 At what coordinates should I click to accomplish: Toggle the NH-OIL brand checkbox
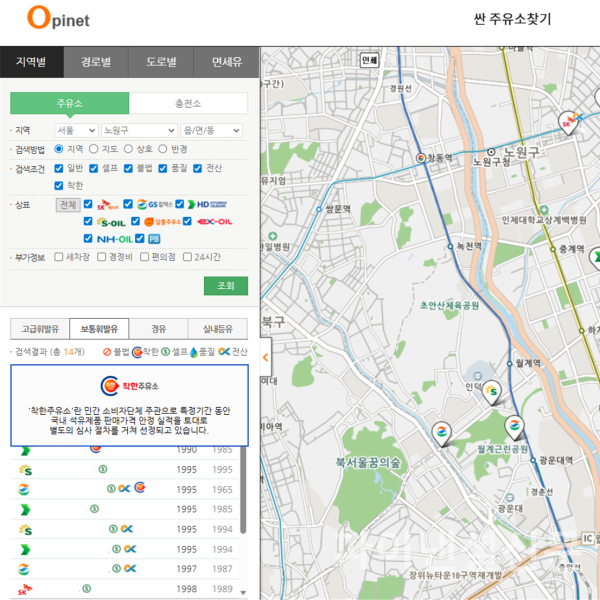click(88, 238)
